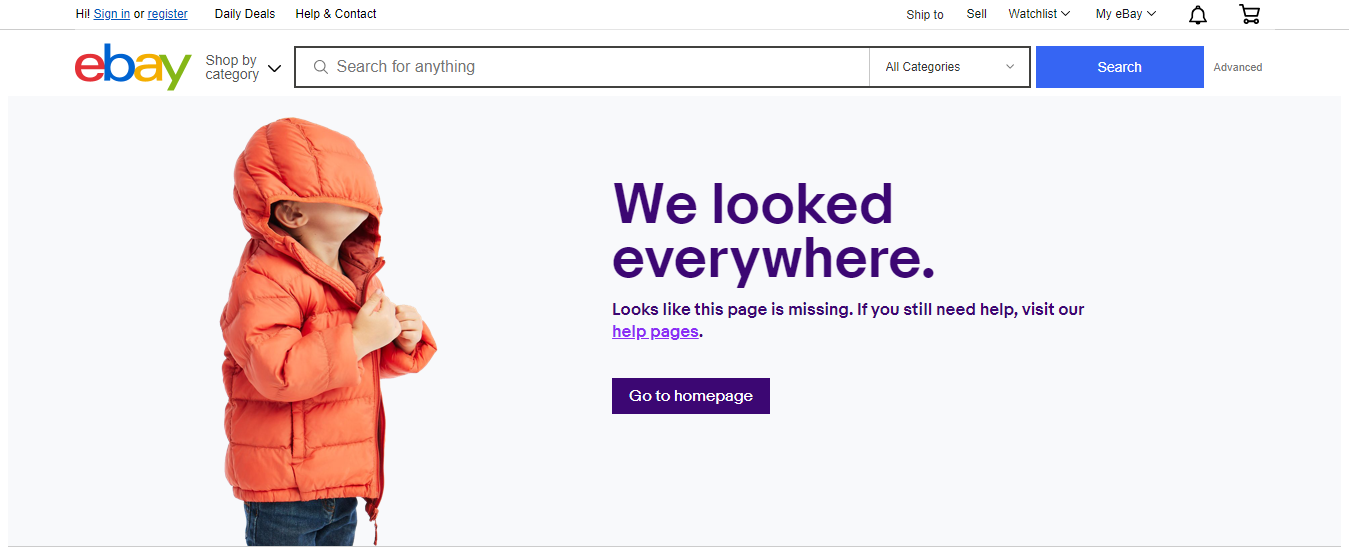This screenshot has height=550, width=1349.
Task: Open Help & Contact menu item
Action: 336,14
